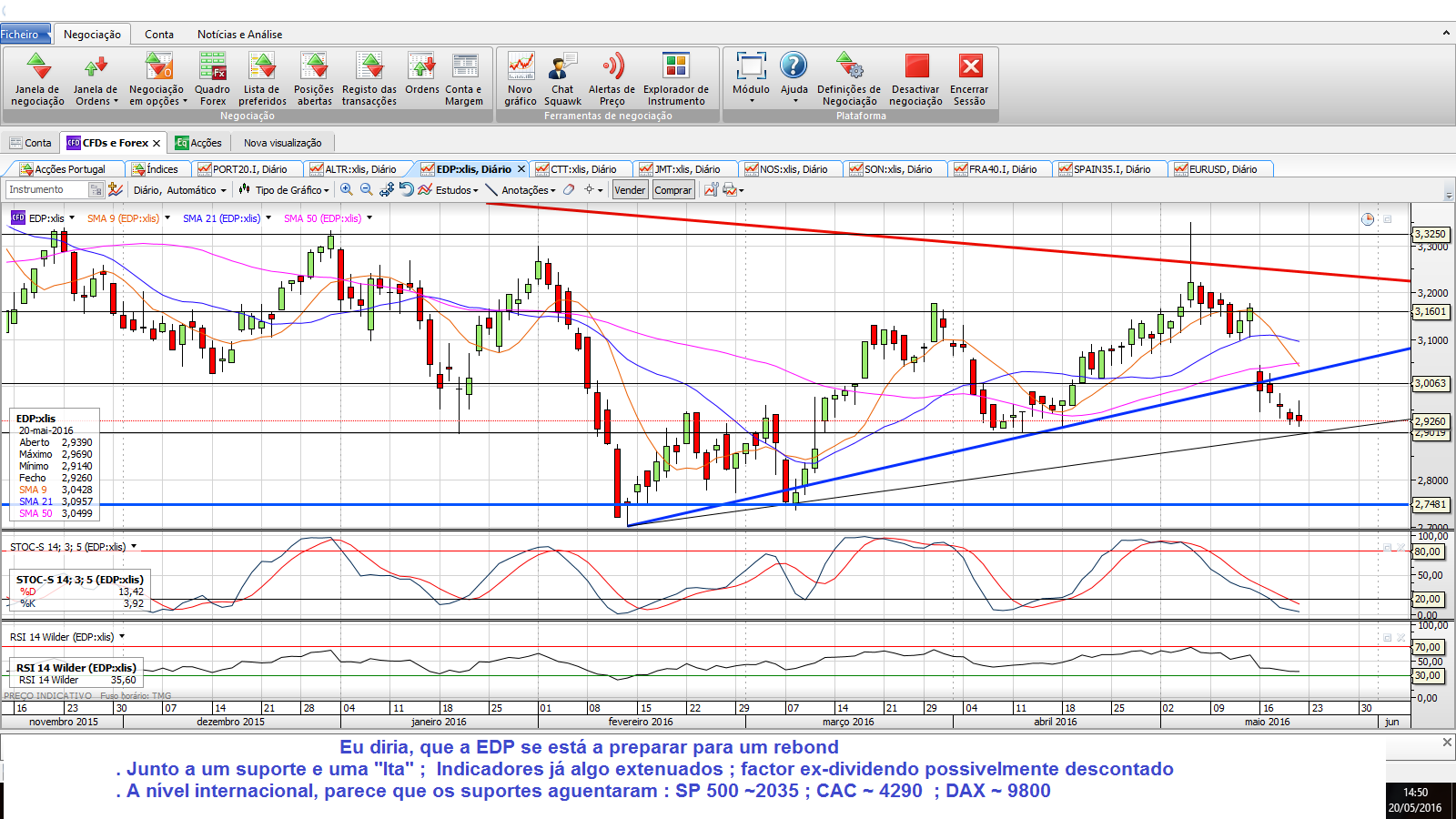Viewport: 1456px width, 819px height.
Task: Open the Estudos dropdown menu
Action: [x=456, y=190]
